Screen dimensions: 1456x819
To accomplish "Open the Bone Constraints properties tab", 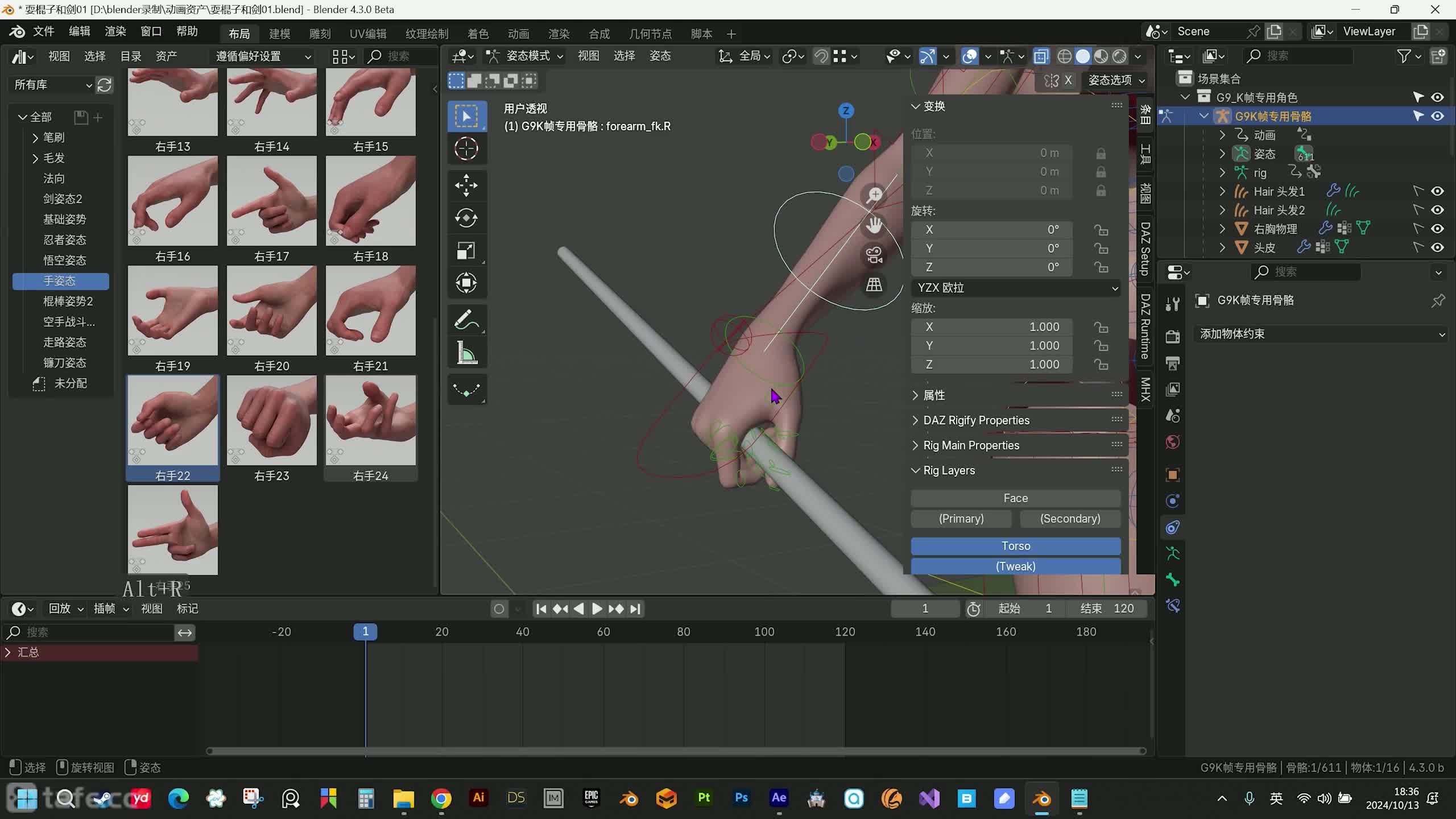I will (1173, 606).
